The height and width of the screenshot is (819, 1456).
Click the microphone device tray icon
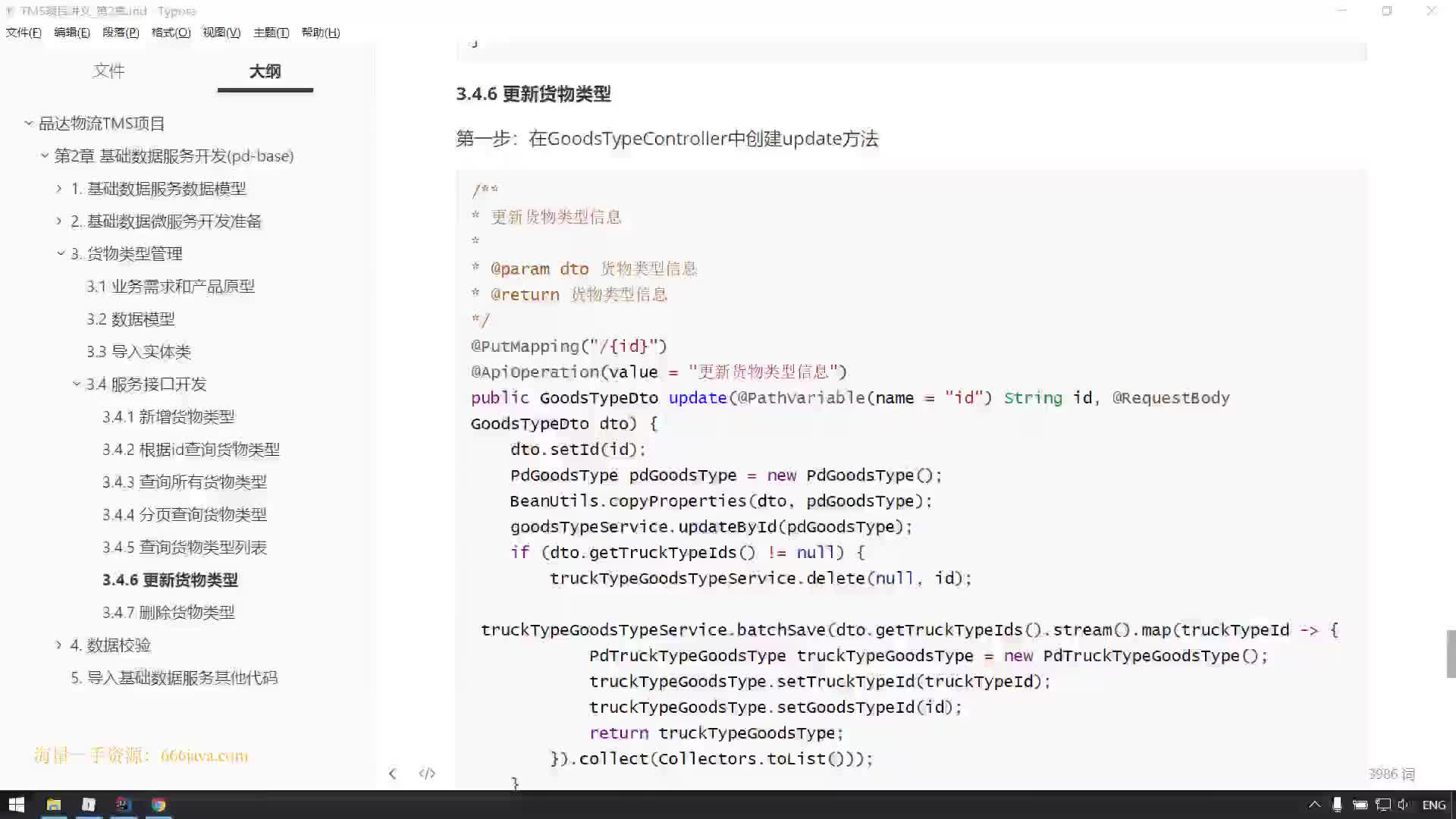point(1337,805)
